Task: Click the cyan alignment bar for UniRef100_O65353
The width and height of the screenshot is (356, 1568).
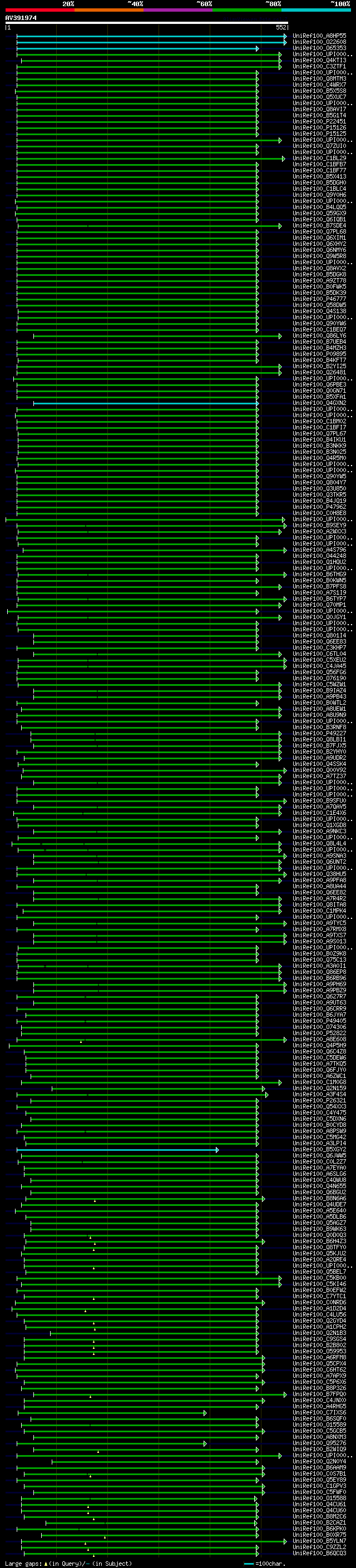Action: point(137,49)
